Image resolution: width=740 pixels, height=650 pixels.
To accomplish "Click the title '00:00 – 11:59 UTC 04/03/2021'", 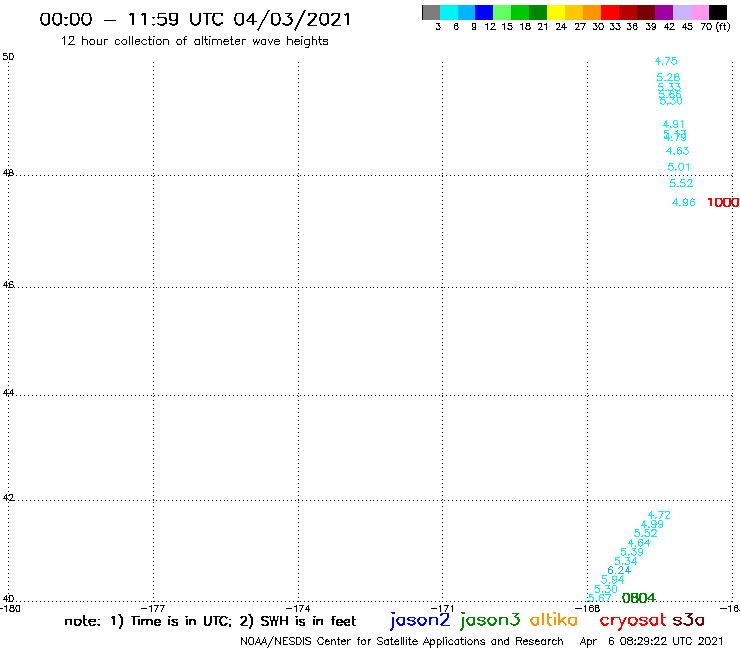I will (195, 19).
